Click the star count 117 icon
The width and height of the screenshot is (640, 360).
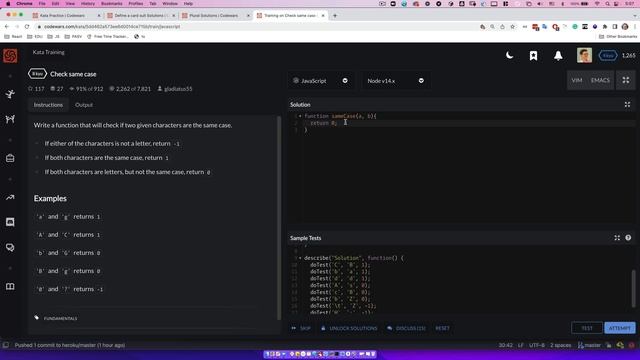tap(30, 89)
